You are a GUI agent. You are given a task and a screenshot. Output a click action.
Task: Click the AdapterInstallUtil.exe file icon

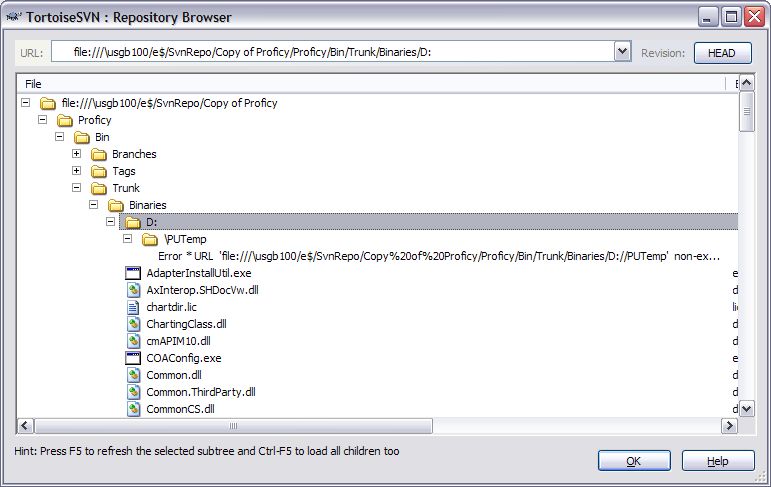click(133, 273)
